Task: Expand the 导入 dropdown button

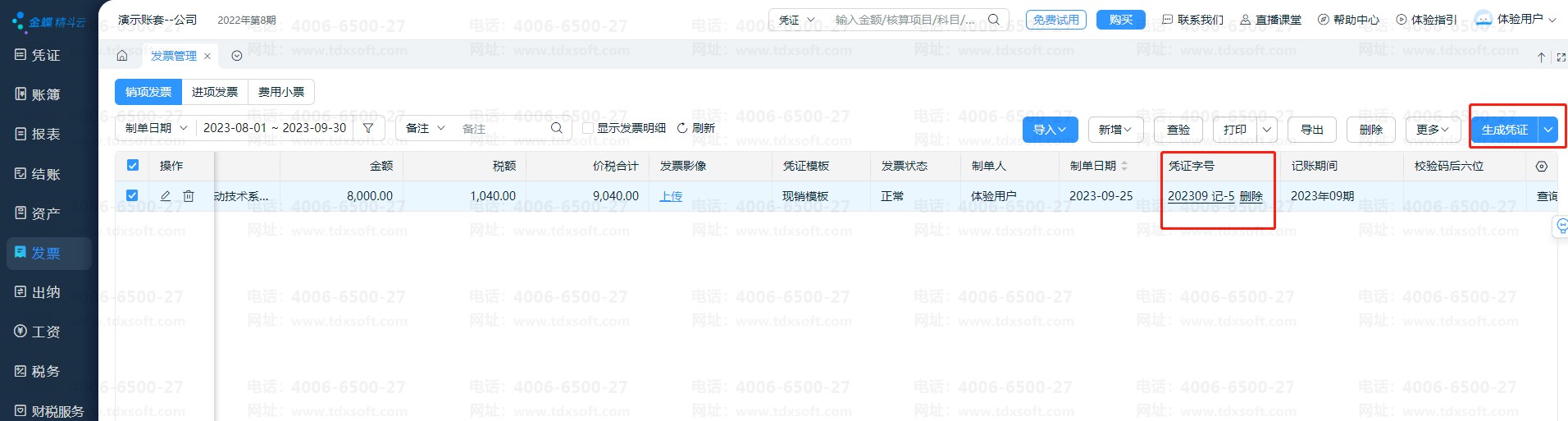Action: [1049, 130]
